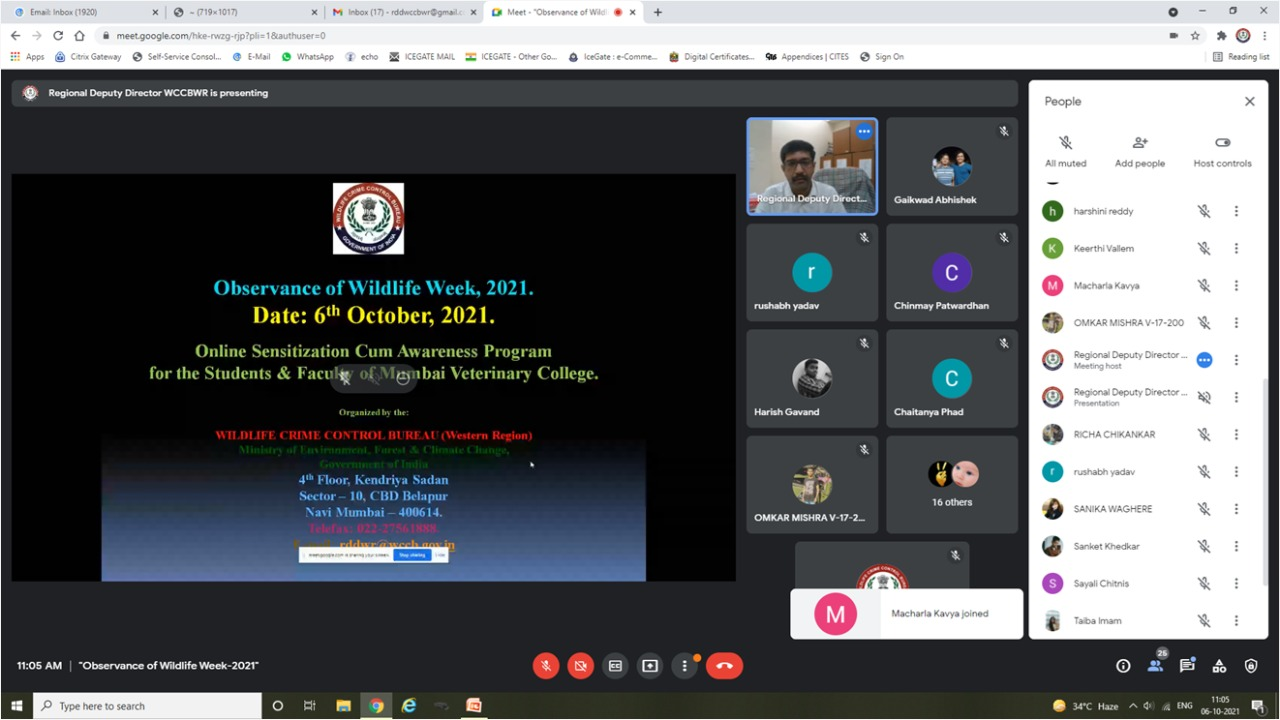Switch to the Email Inbox (1920) tab
The width and height of the screenshot is (1280, 720).
pos(85,12)
